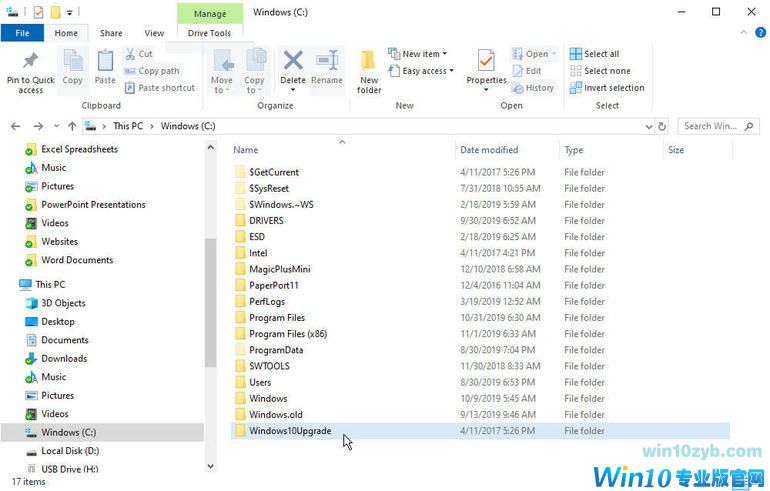The height and width of the screenshot is (491, 770).
Task: Select This PC in navigation pane
Action: tap(50, 284)
